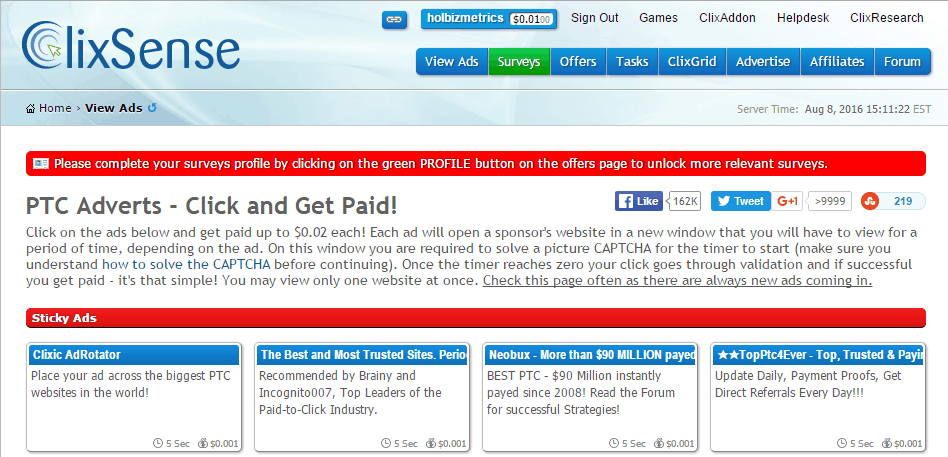Click the >9999 Google plus count

tap(830, 201)
